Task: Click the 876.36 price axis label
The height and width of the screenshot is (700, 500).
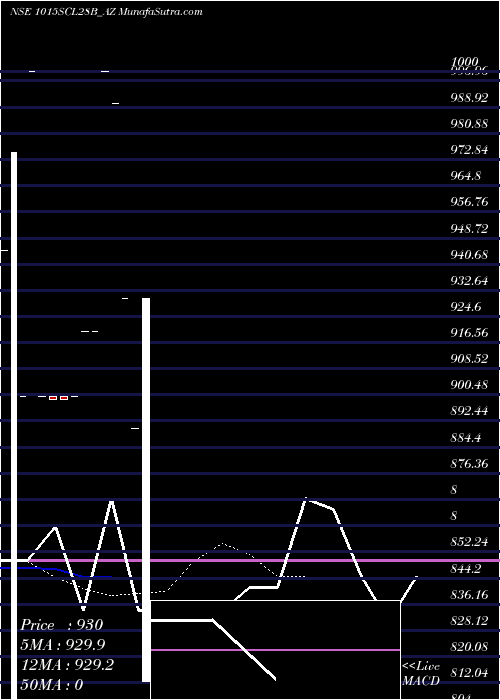Action: coord(469,464)
